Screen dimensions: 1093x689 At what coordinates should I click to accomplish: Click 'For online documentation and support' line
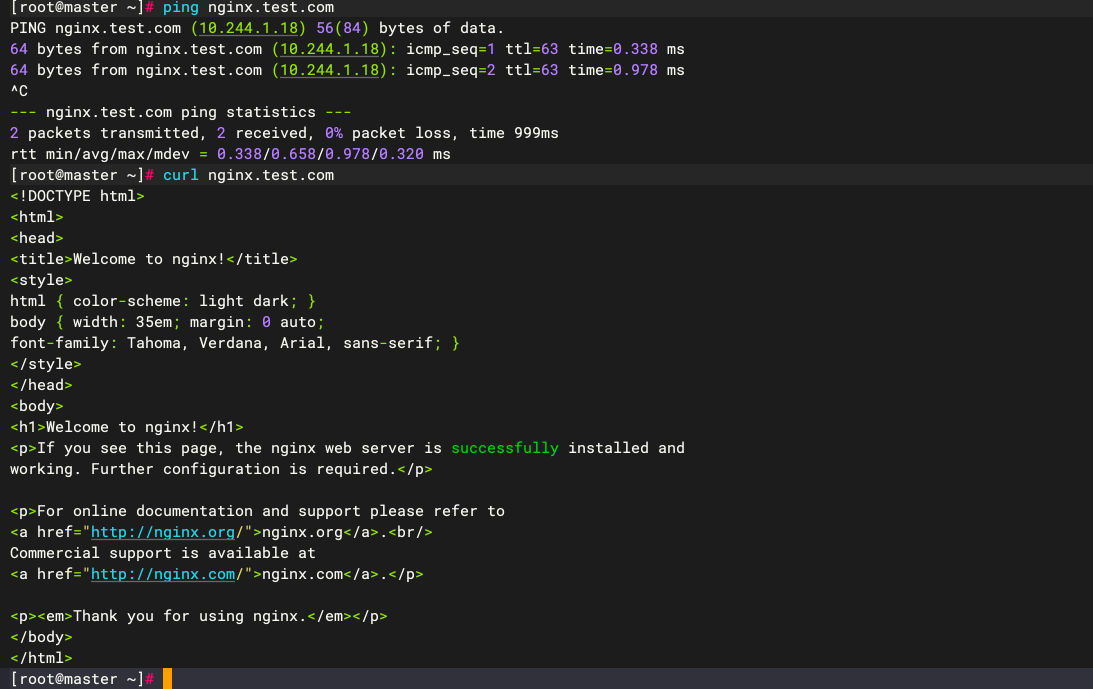coord(257,510)
